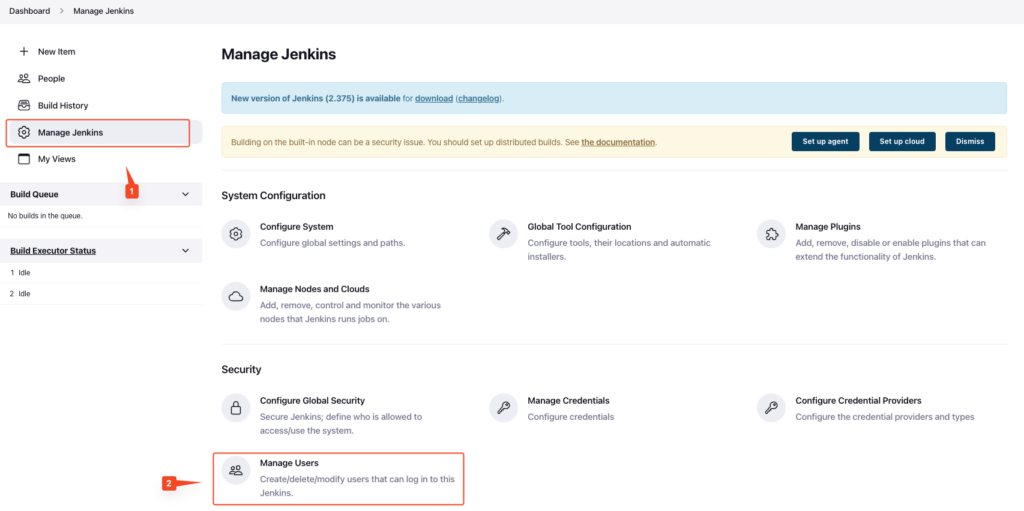Click 'Configure credentials' description text
Viewport: 1024px width, 511px height.
[571, 417]
